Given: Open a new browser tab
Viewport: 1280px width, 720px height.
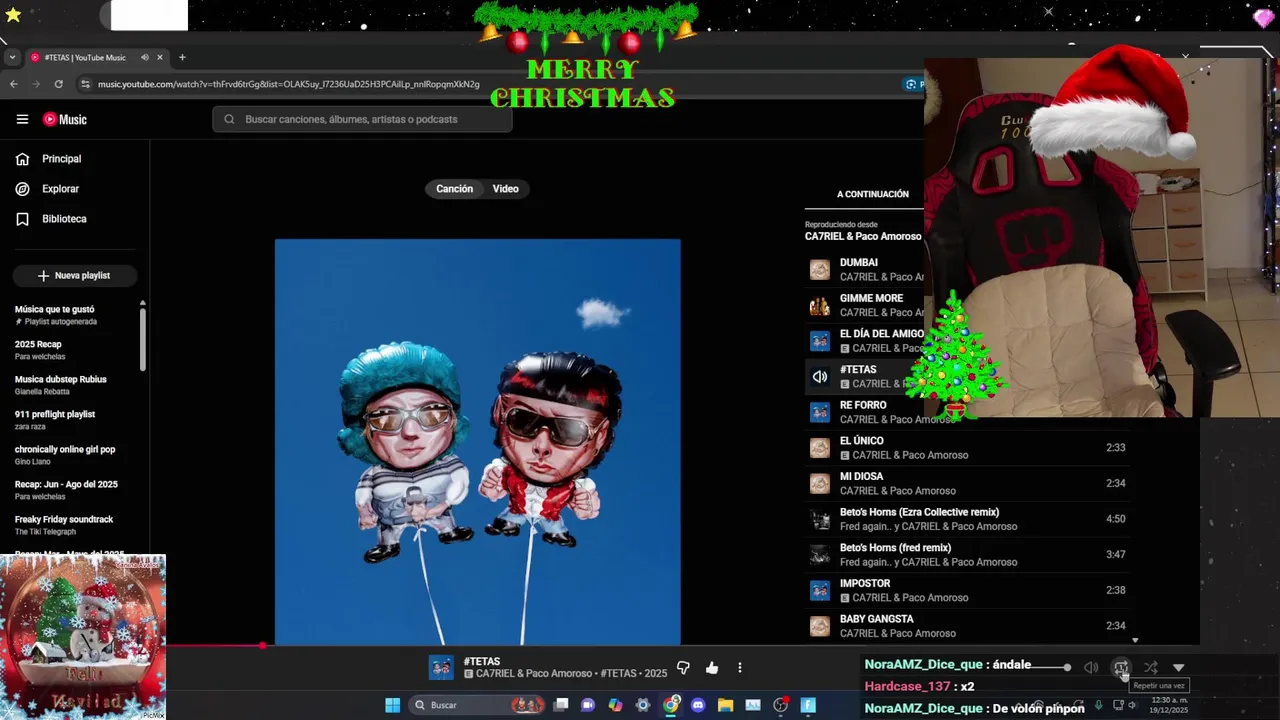Looking at the screenshot, I should tap(182, 57).
